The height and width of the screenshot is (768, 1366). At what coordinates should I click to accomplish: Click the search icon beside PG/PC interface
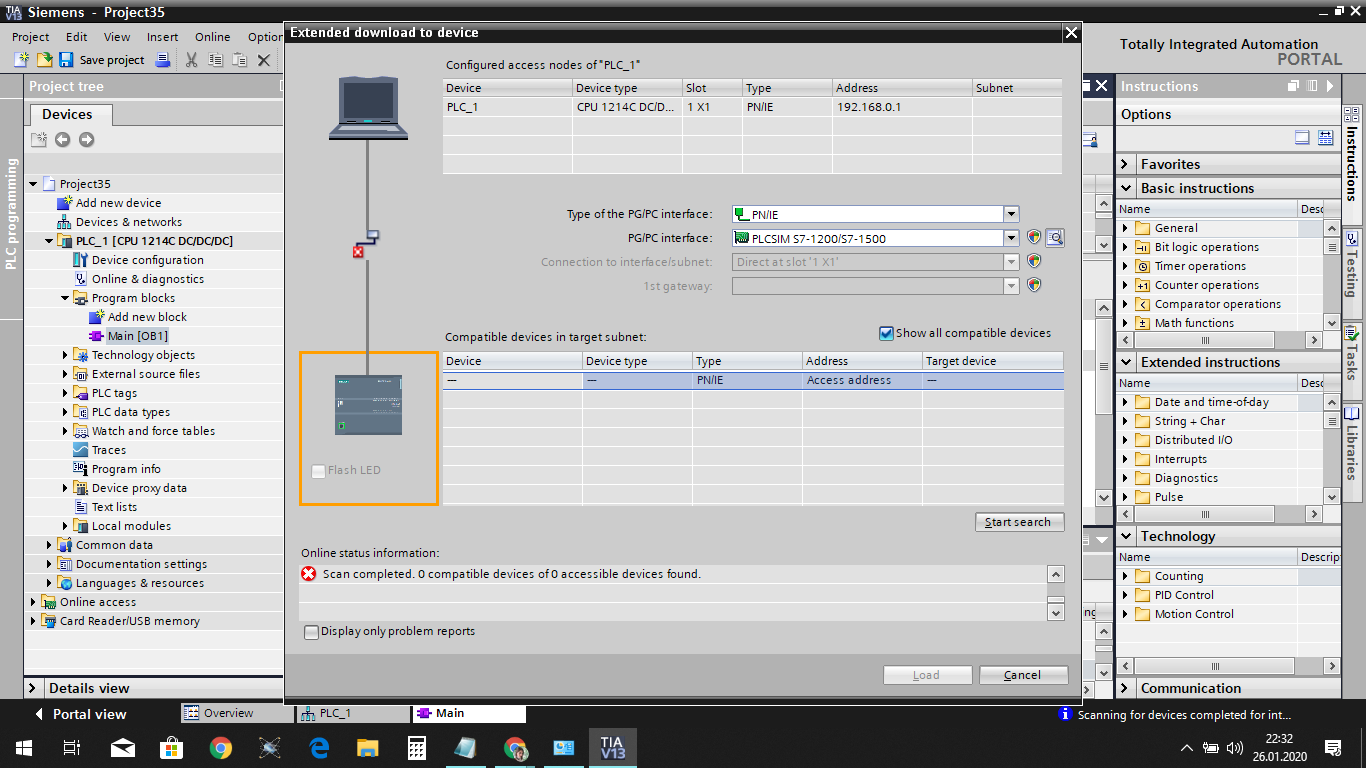click(x=1054, y=238)
